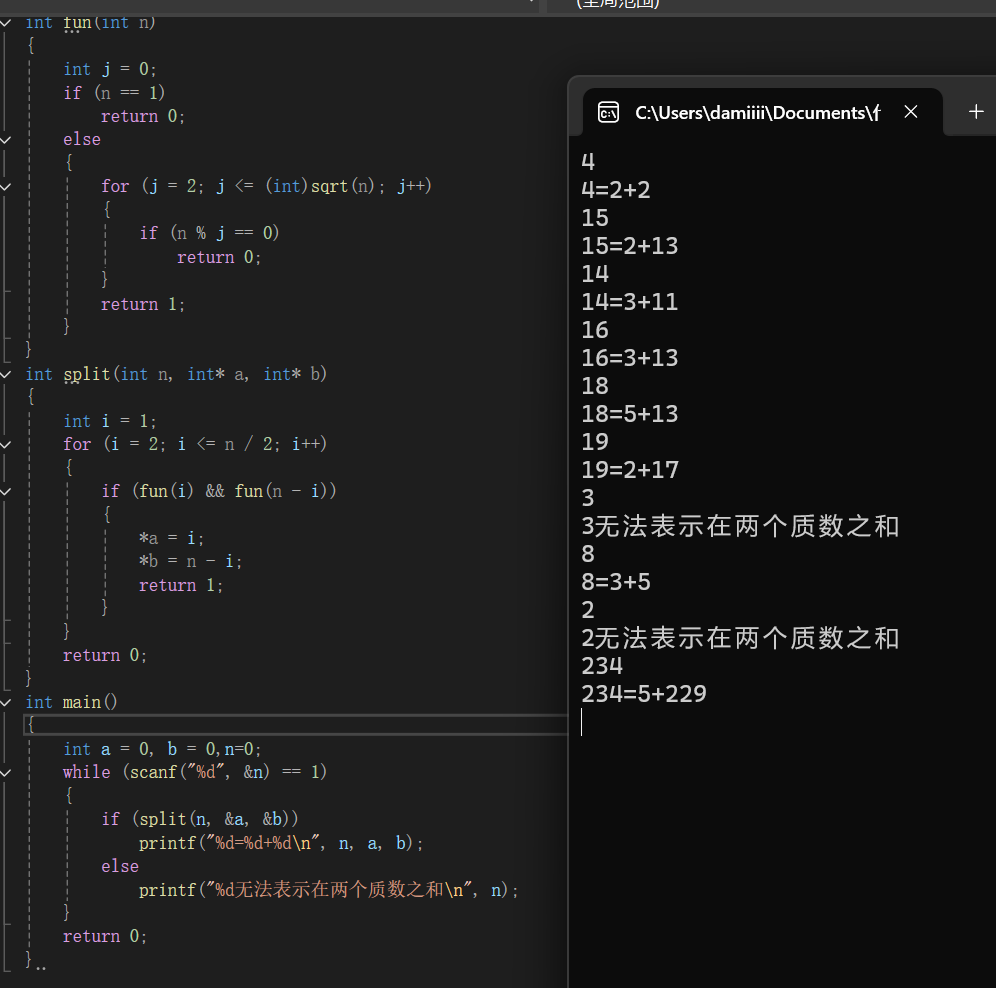Viewport: 996px width, 988px height.
Task: Click the line "int i = 1;"
Action: 109,421
